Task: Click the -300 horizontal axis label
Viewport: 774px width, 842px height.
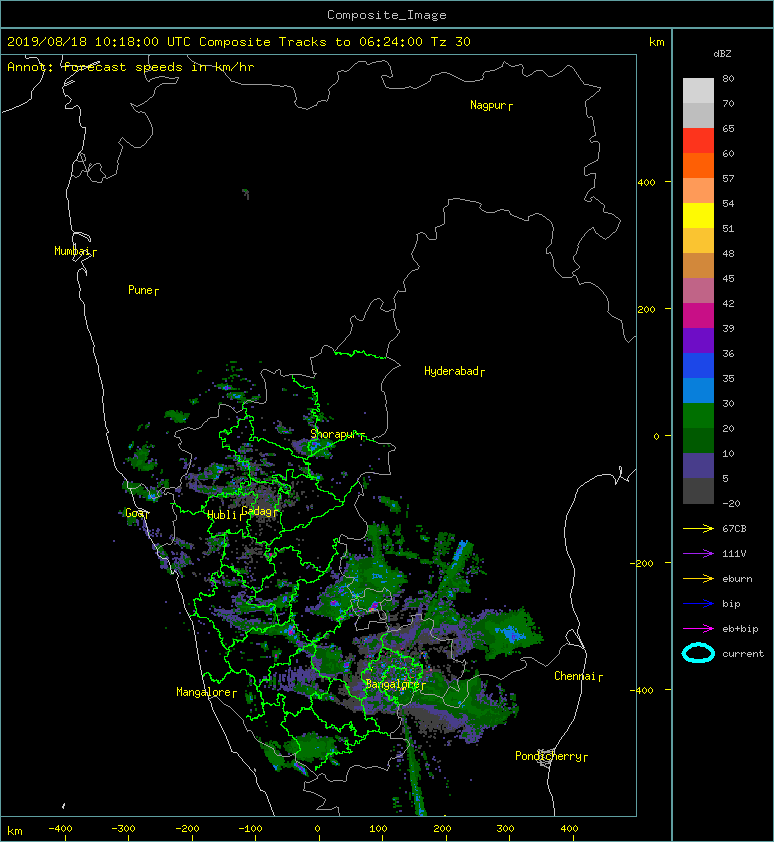Action: (123, 829)
